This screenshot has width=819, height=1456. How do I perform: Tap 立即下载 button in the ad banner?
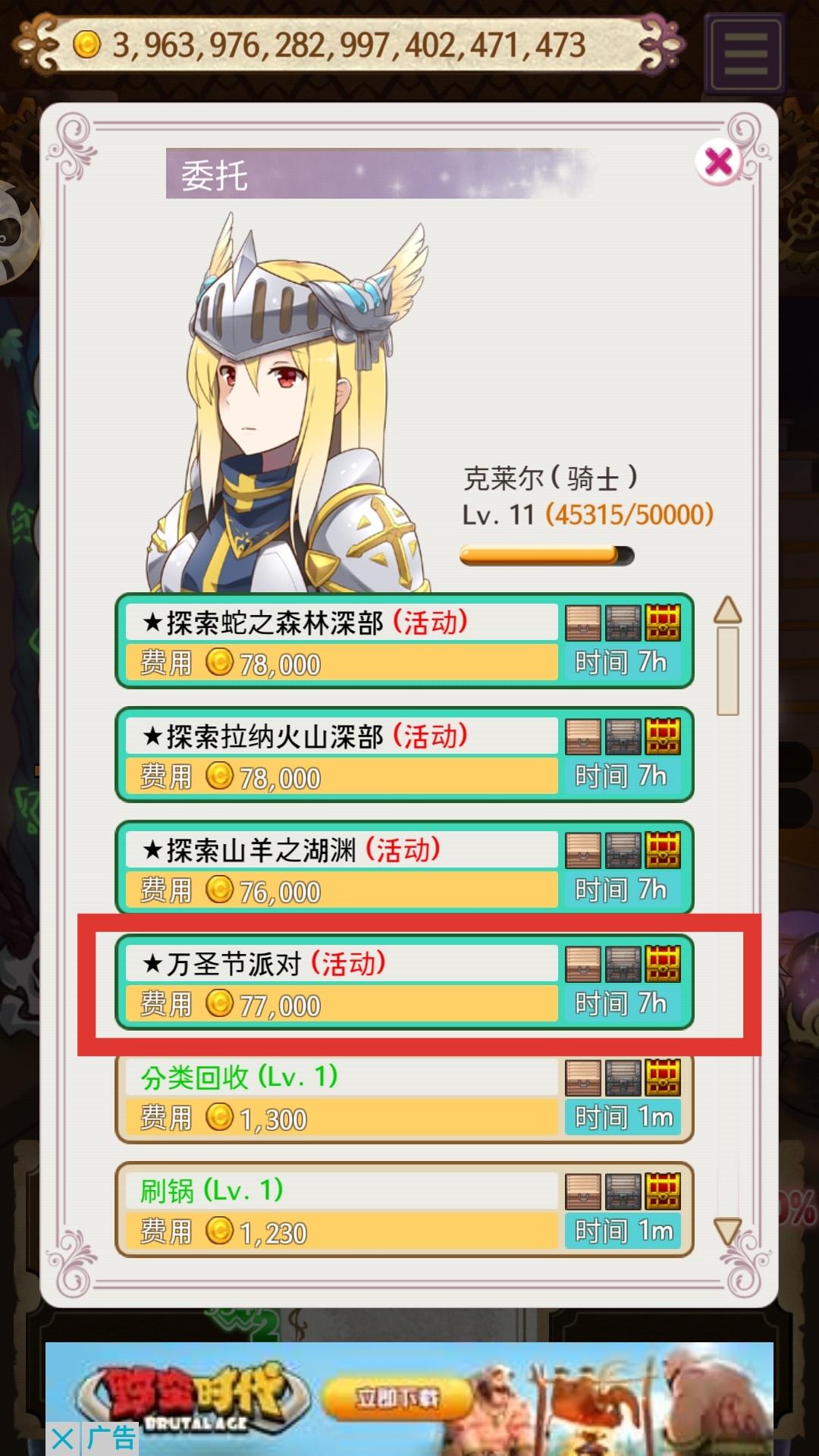(397, 1397)
